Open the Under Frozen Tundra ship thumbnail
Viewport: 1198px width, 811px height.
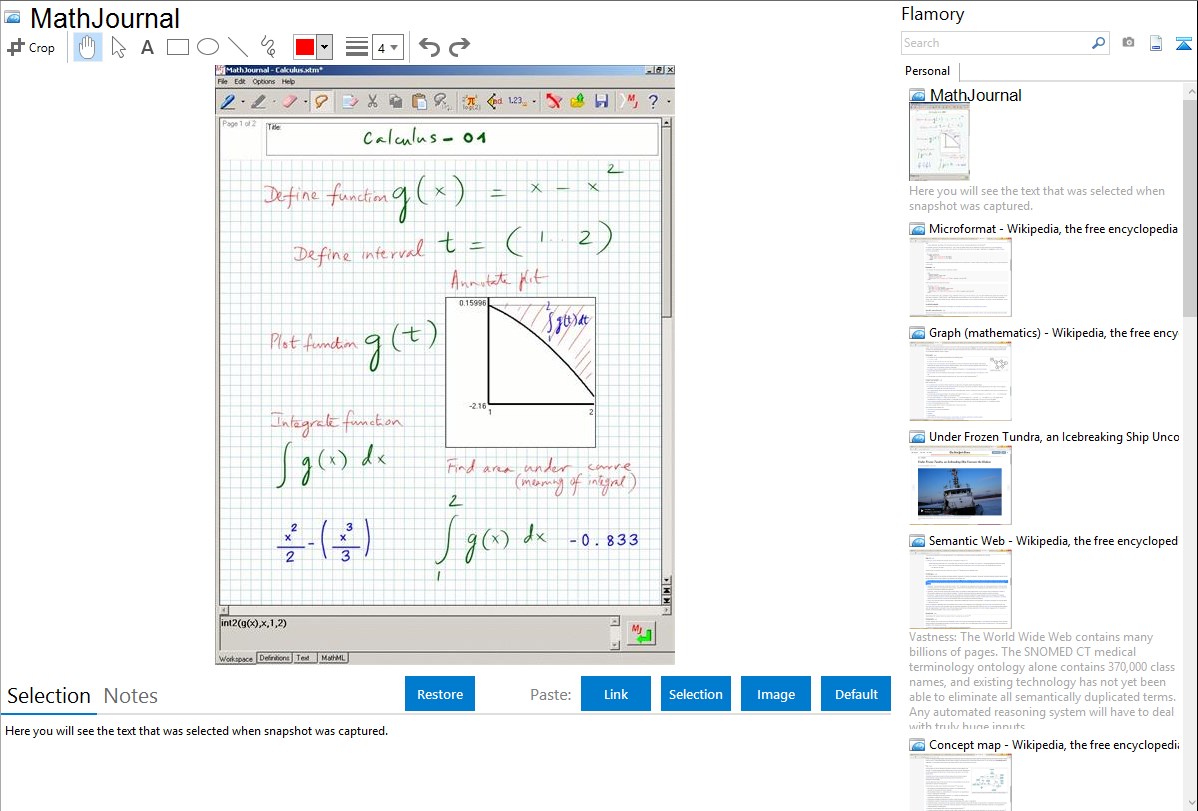960,485
